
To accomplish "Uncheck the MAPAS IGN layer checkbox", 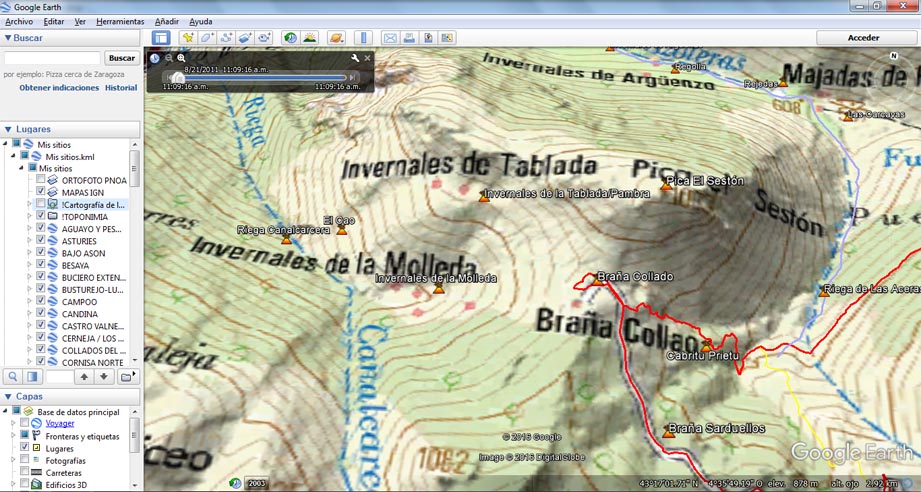I will (x=41, y=191).
